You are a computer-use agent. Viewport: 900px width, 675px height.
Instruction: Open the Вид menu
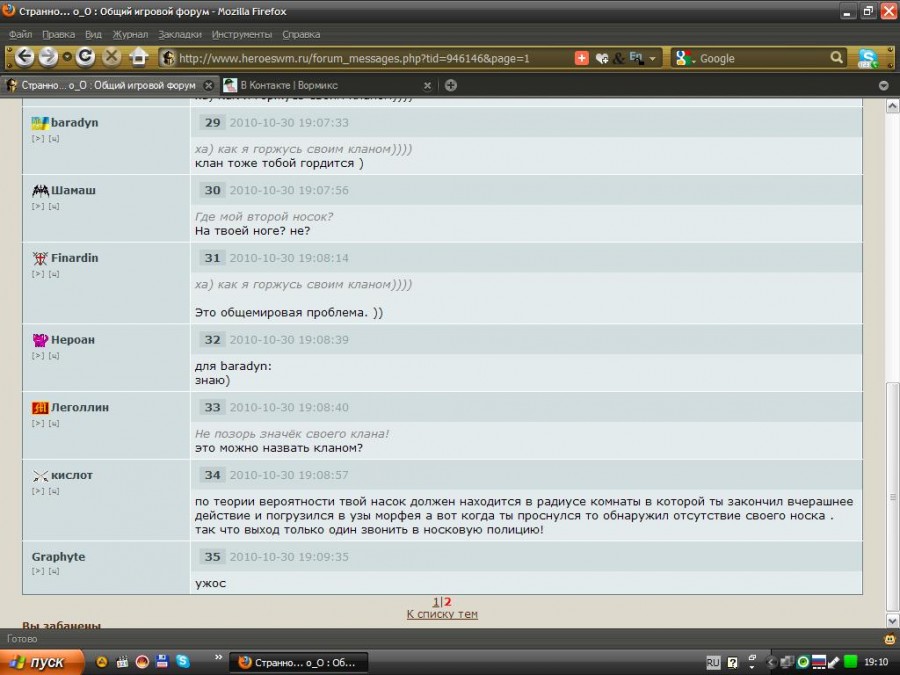pyautogui.click(x=93, y=34)
